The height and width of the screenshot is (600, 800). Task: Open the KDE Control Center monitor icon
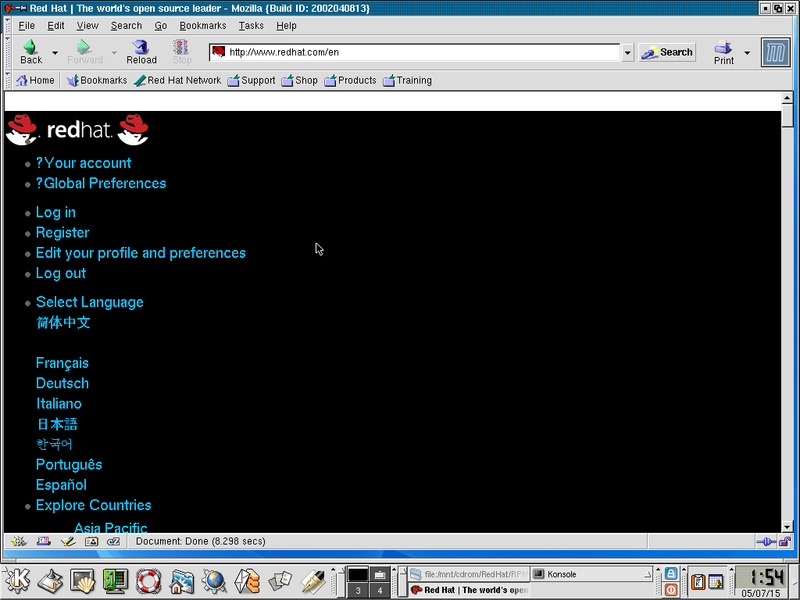click(x=115, y=582)
